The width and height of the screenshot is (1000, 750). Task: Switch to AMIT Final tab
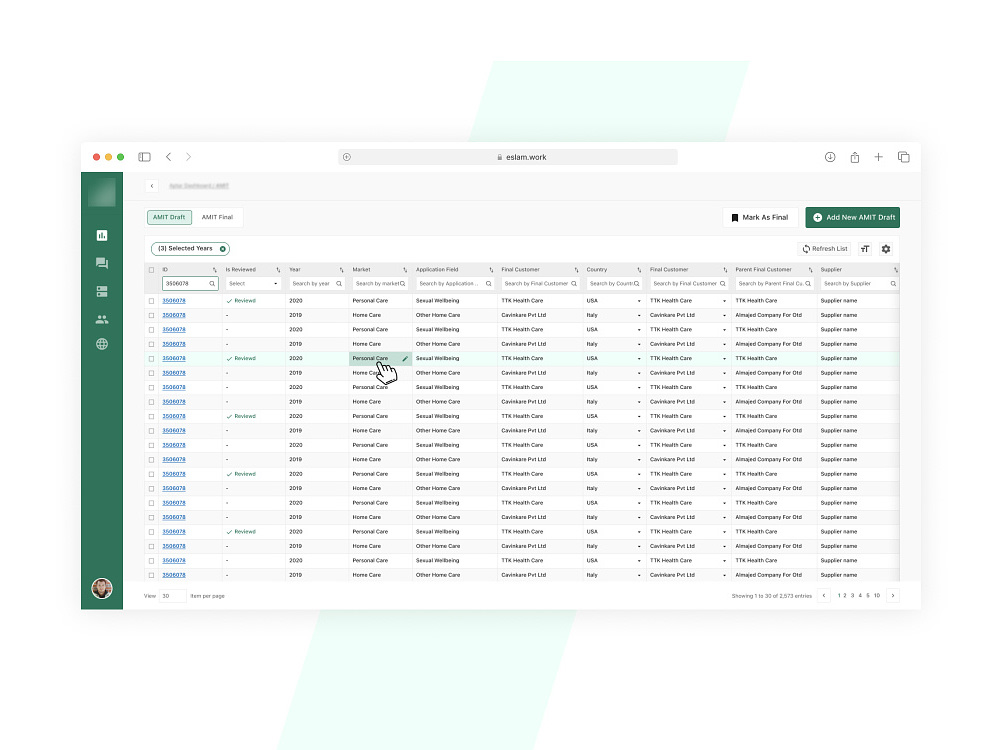pos(217,217)
